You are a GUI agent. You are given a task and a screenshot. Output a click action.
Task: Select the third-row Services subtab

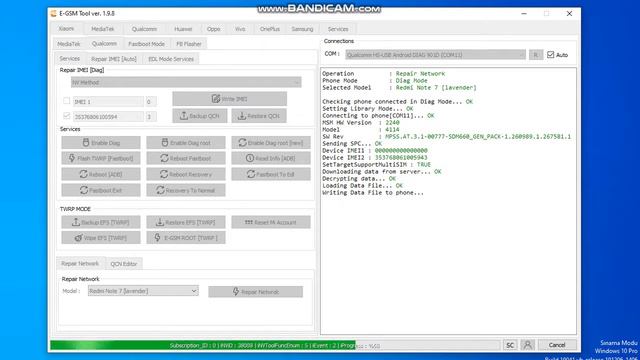[70, 58]
